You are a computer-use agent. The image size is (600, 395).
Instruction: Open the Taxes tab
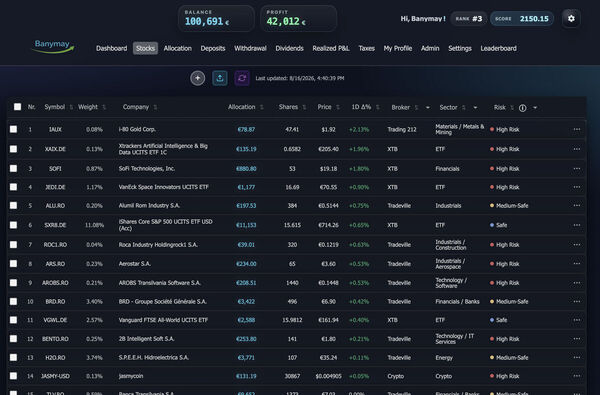[x=367, y=48]
